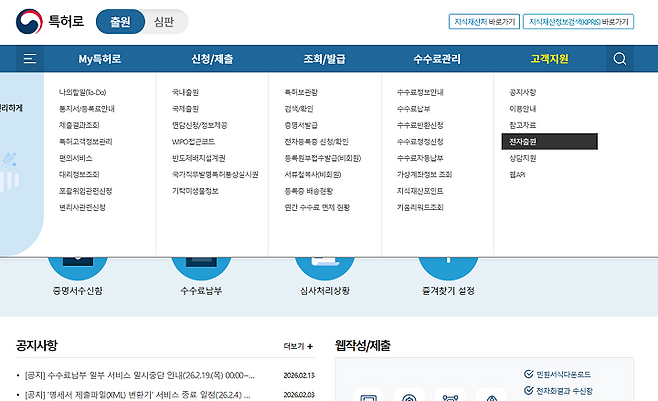The width and height of the screenshot is (658, 401).
Task: Open the 신청/제출 top menu
Action: tap(212, 59)
